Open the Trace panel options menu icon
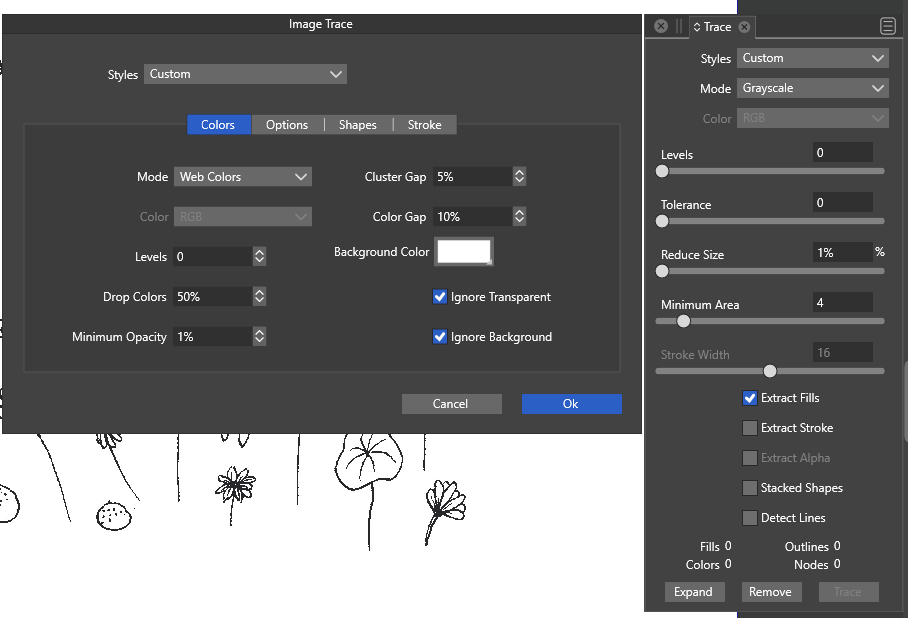The height and width of the screenshot is (618, 908). (x=887, y=27)
